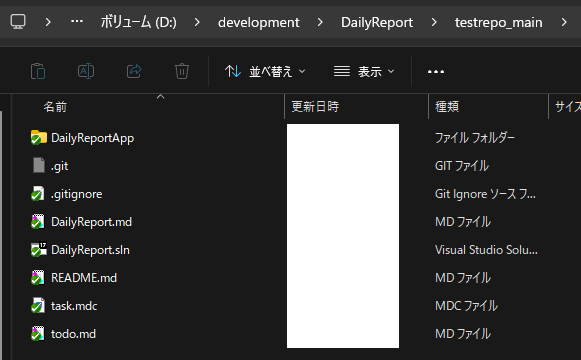581x360 pixels.
Task: Click the Rename toolbar icon
Action: tap(86, 71)
